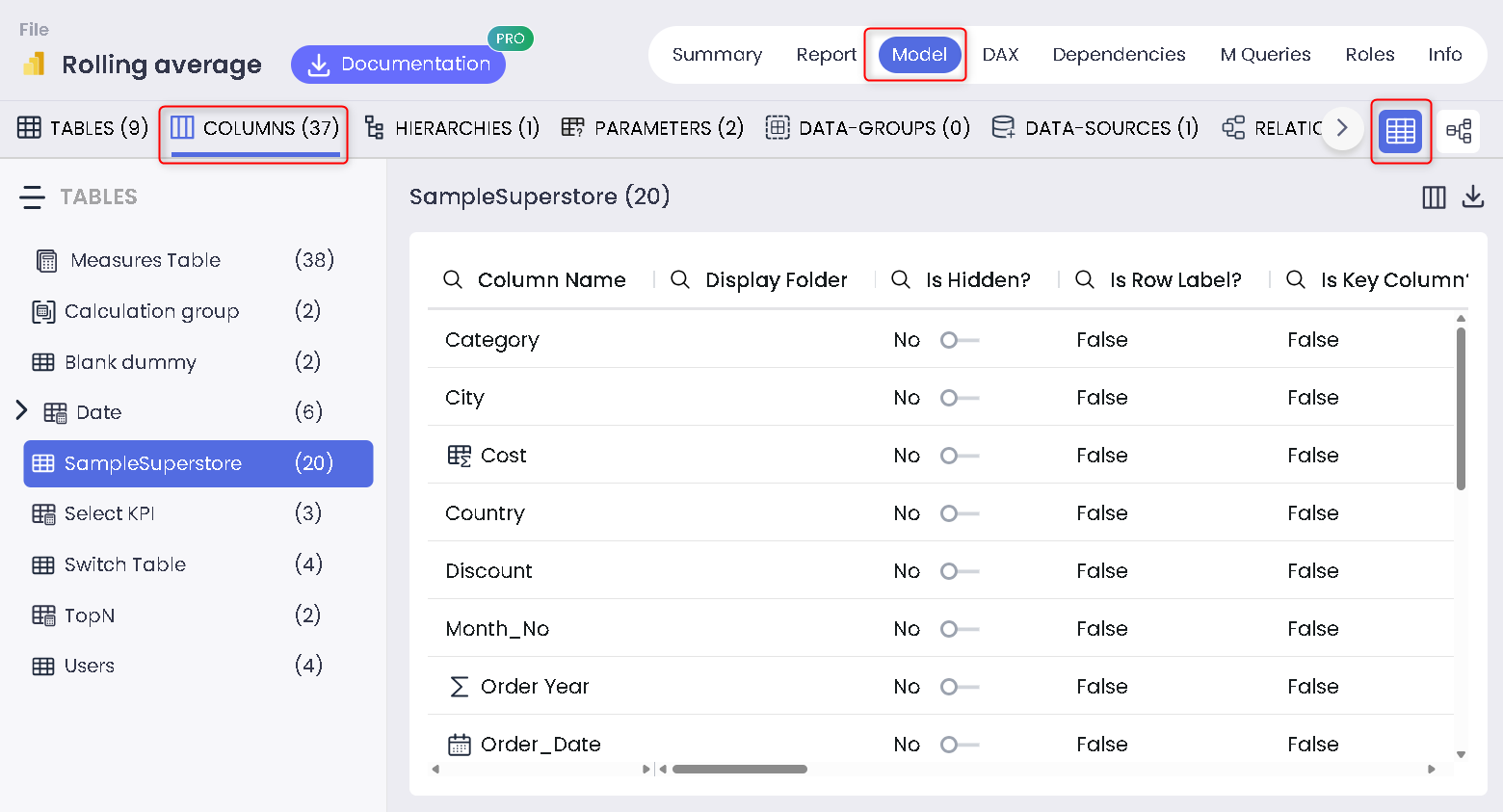Click the down arrow of vertical scrollbar

click(x=1461, y=755)
